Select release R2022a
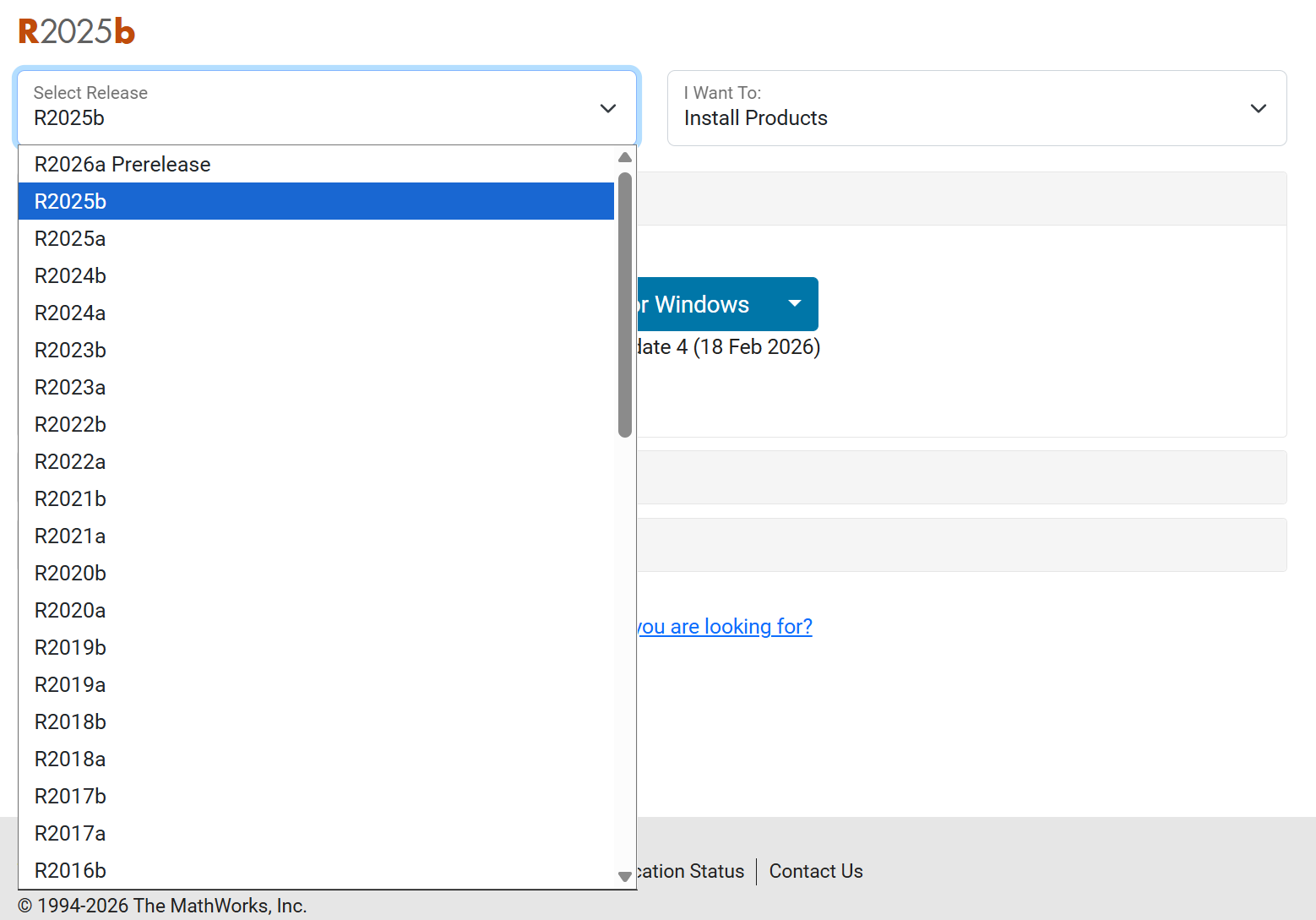The image size is (1316, 920). tap(317, 461)
